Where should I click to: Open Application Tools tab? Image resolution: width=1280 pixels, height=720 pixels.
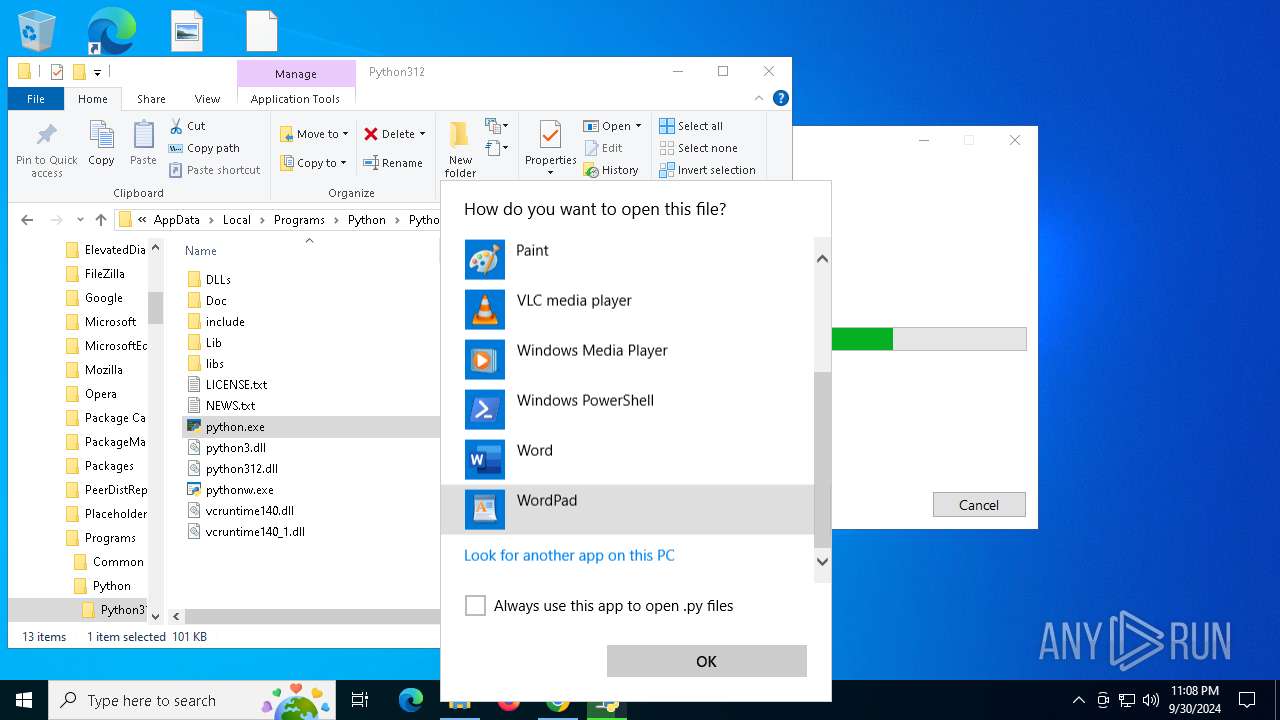tap(295, 99)
